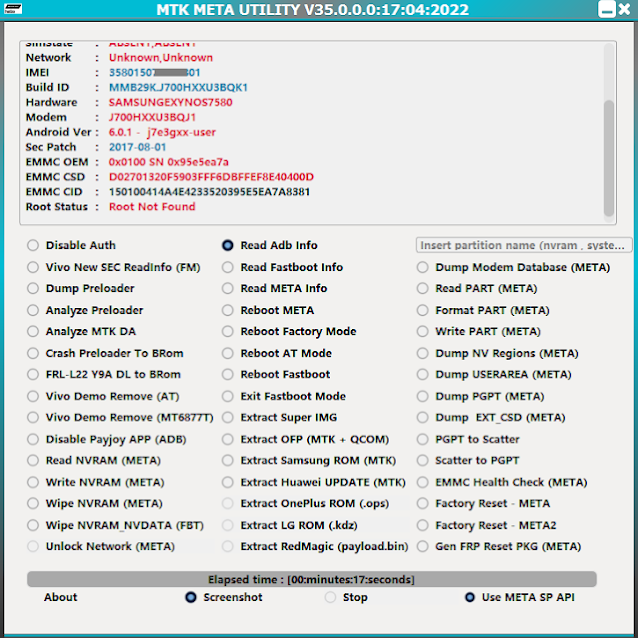Select Reboot Fastboot option
Image resolution: width=638 pixels, height=638 pixels.
click(228, 374)
